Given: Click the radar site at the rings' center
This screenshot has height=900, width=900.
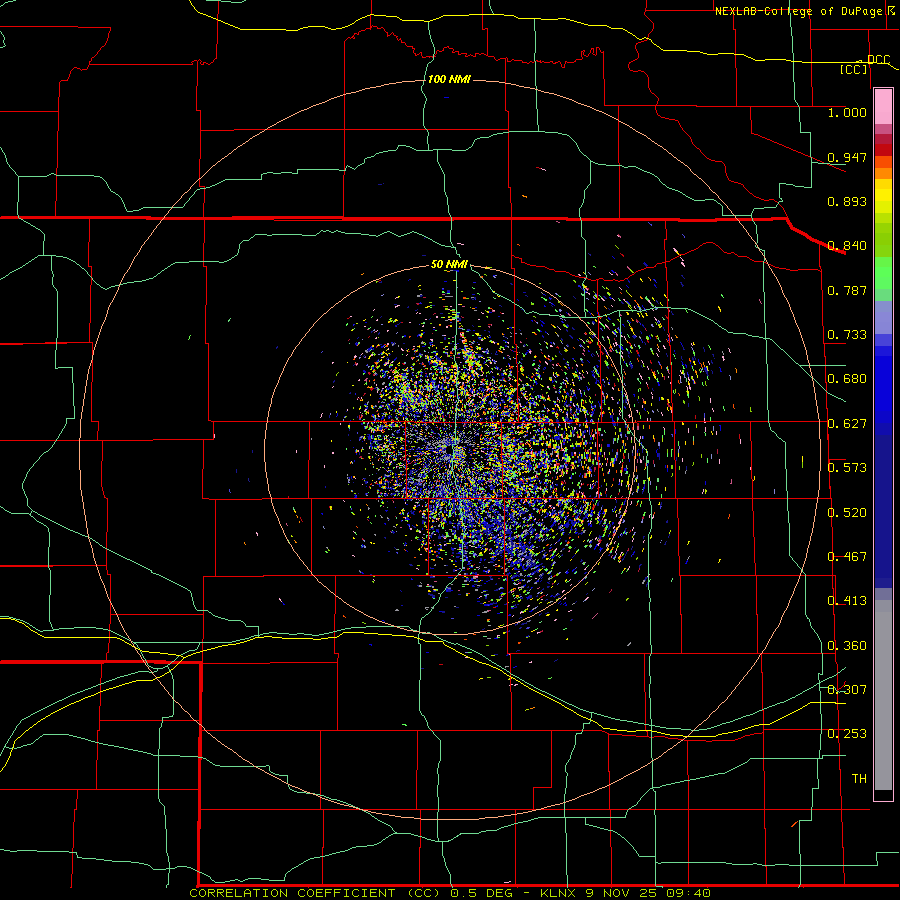Looking at the screenshot, I should click(x=449, y=451).
